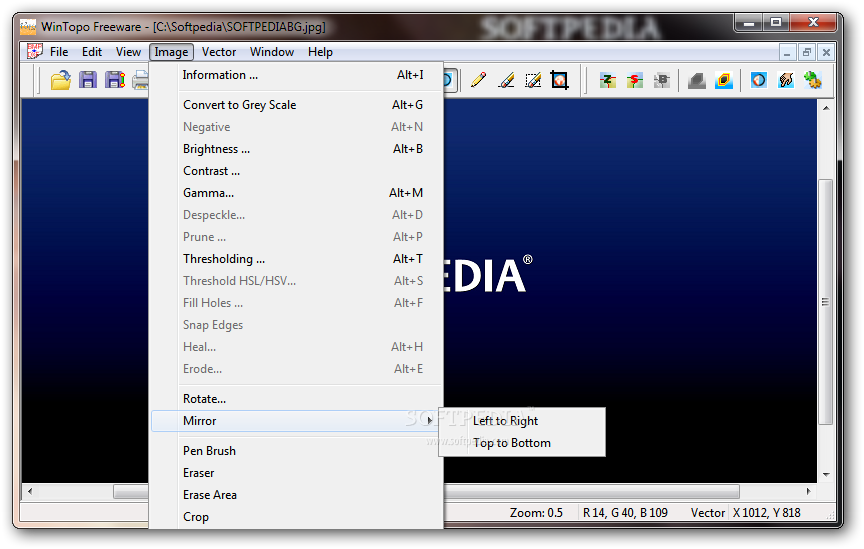The height and width of the screenshot is (549, 864).
Task: Click the Vector label in status bar
Action: point(708,513)
